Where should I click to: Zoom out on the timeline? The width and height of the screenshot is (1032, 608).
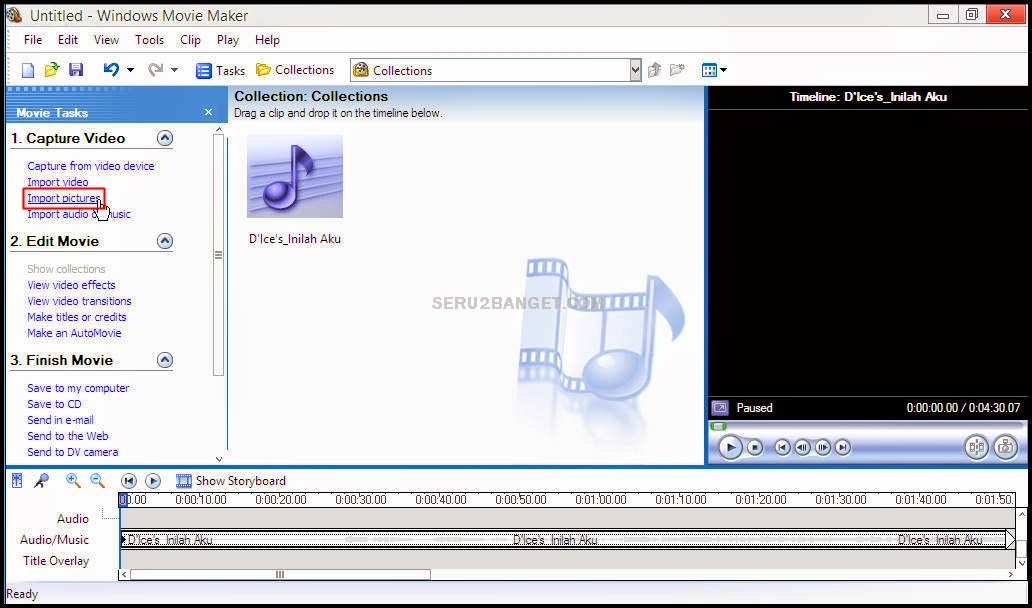tap(97, 481)
